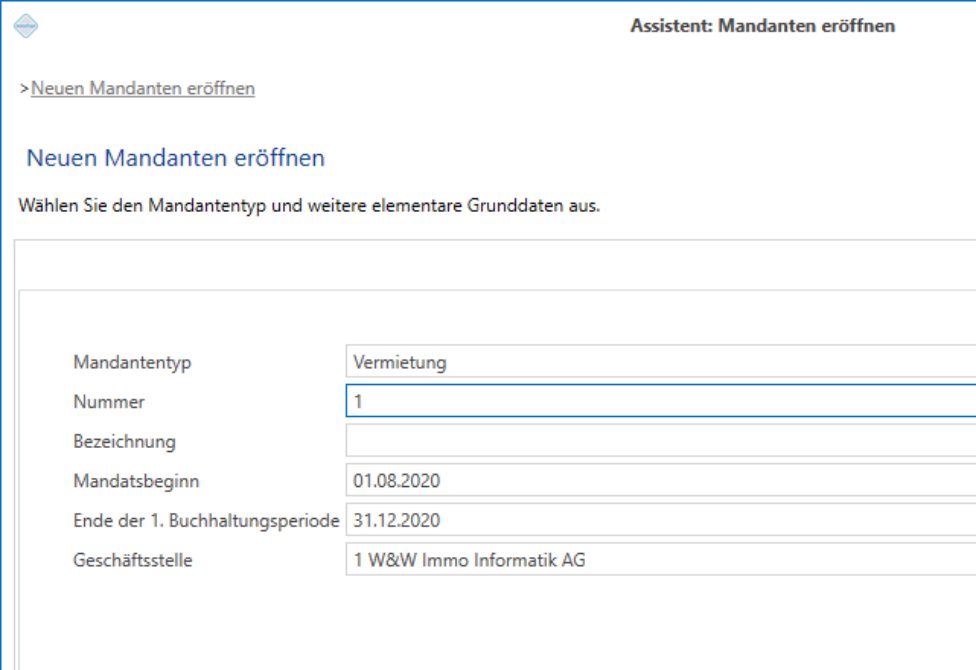
Task: Click the 'Bezeichnung' label
Action: click(x=124, y=441)
